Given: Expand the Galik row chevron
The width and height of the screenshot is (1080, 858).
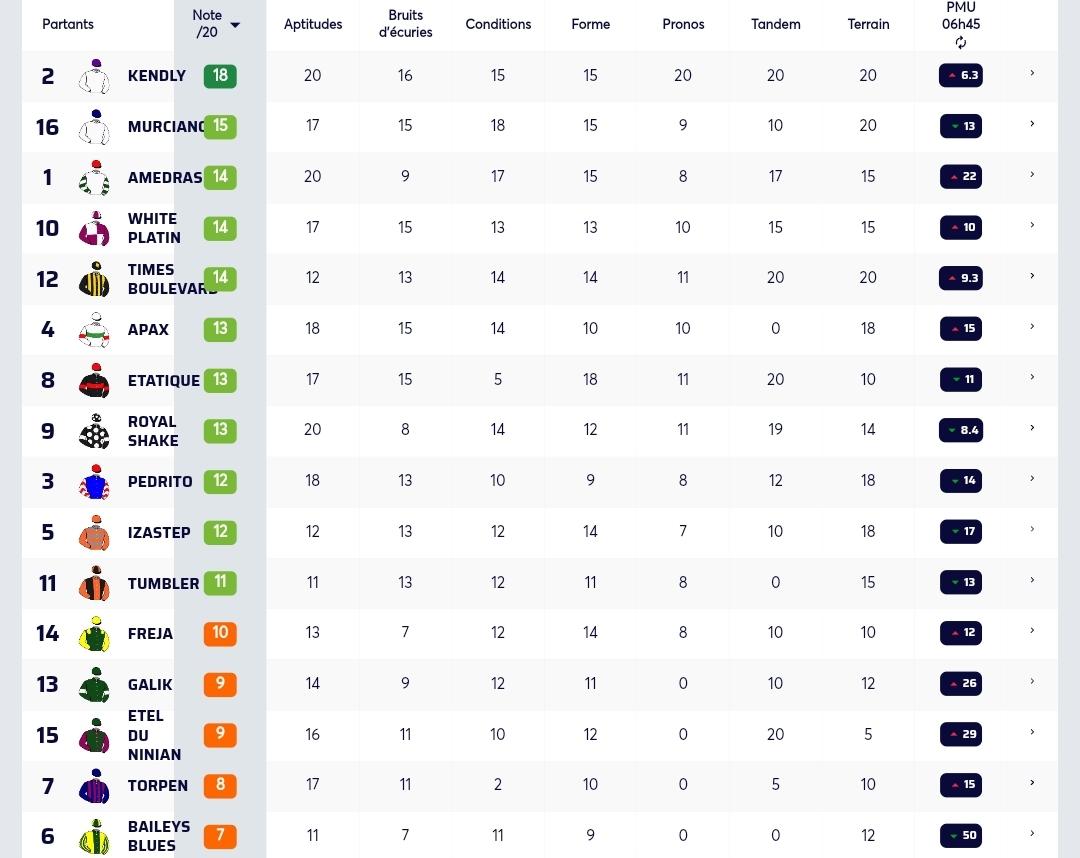Looking at the screenshot, I should coord(1032,682).
